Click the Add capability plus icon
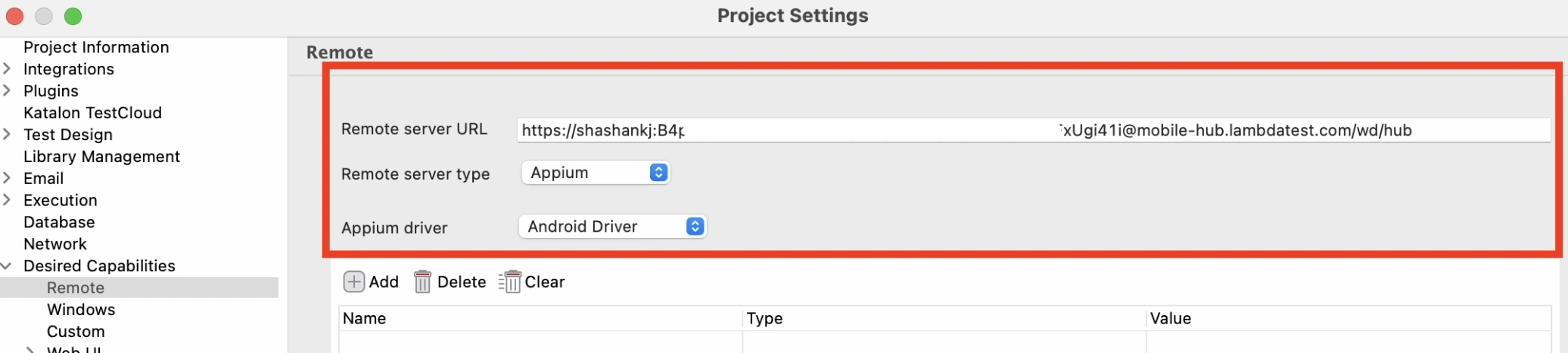Image resolution: width=1568 pixels, height=353 pixels. (x=353, y=282)
